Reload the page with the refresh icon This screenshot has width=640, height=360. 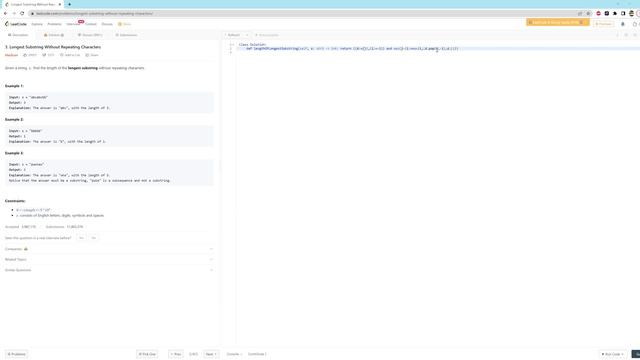point(22,13)
